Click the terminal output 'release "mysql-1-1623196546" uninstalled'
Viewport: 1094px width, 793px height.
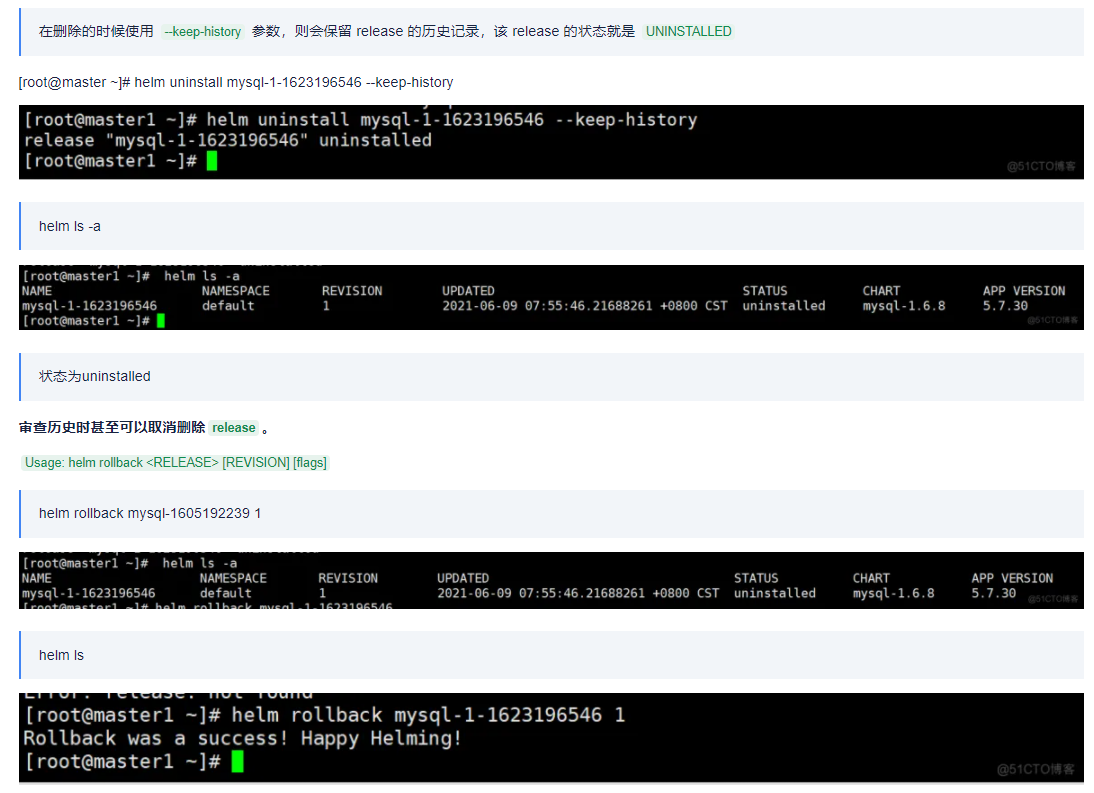click(x=227, y=140)
